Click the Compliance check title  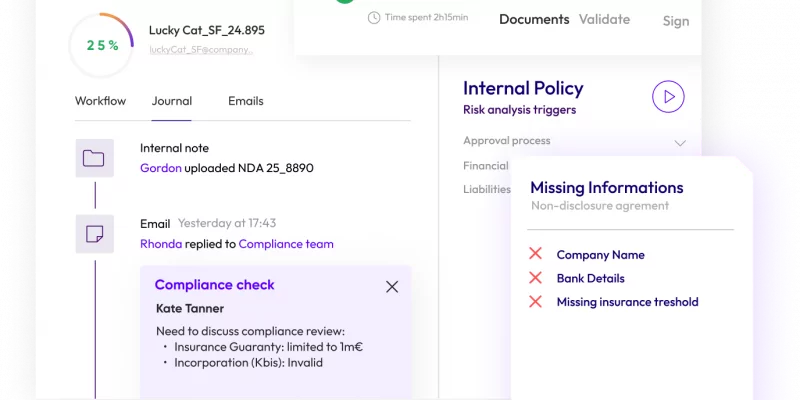coord(214,285)
